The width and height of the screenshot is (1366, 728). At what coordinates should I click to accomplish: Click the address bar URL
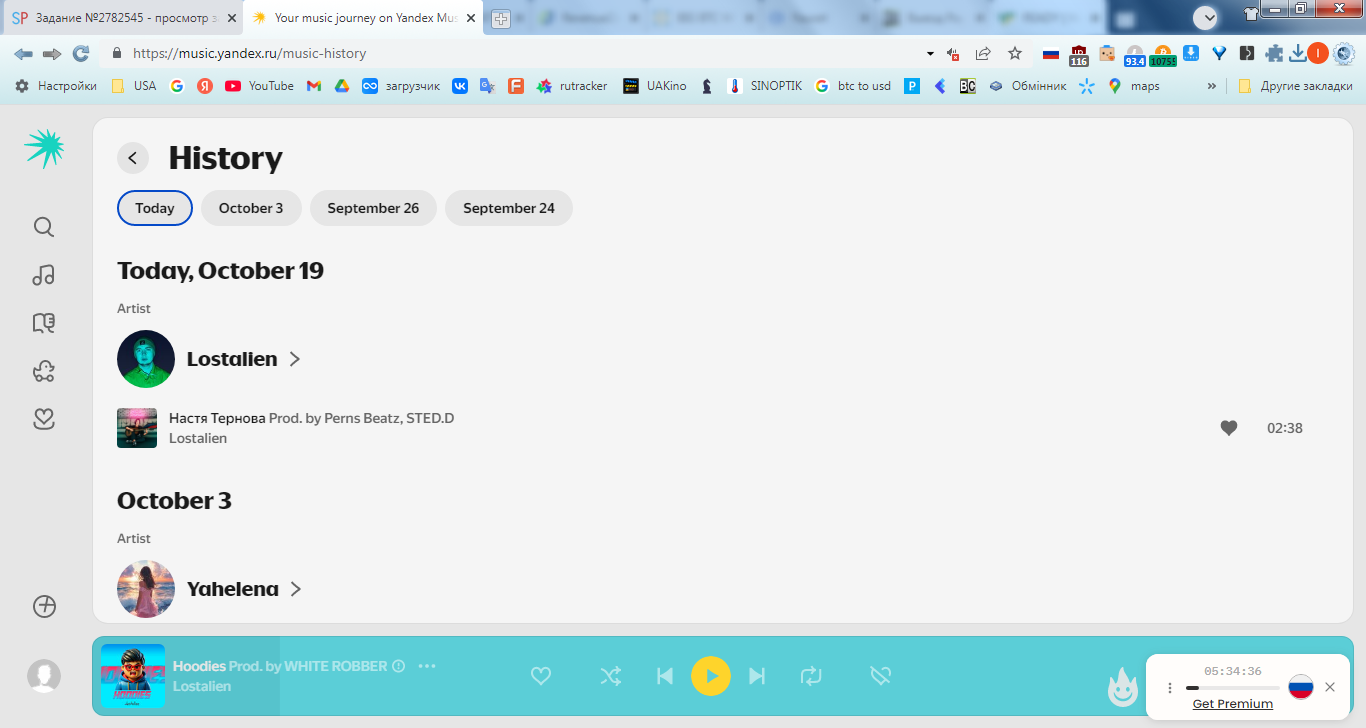(250, 54)
